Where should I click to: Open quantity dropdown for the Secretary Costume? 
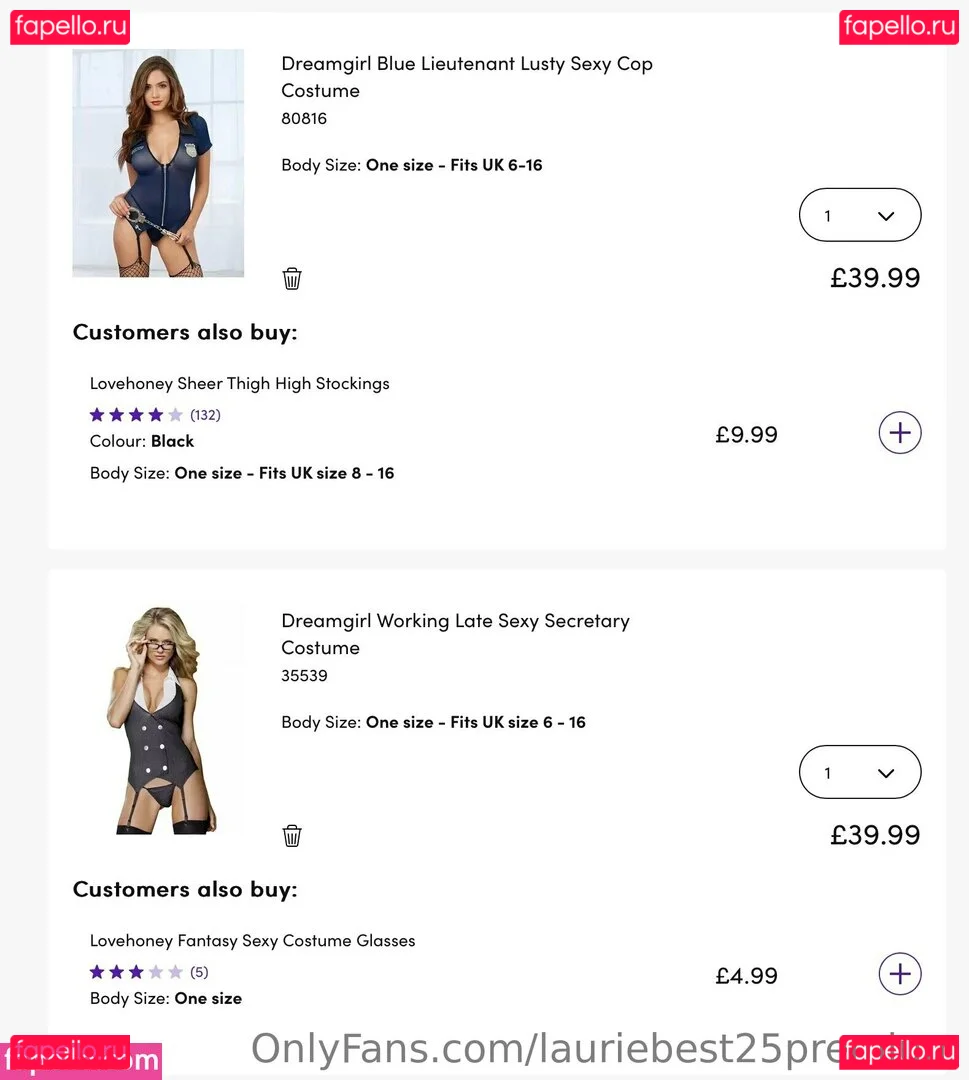pos(859,772)
